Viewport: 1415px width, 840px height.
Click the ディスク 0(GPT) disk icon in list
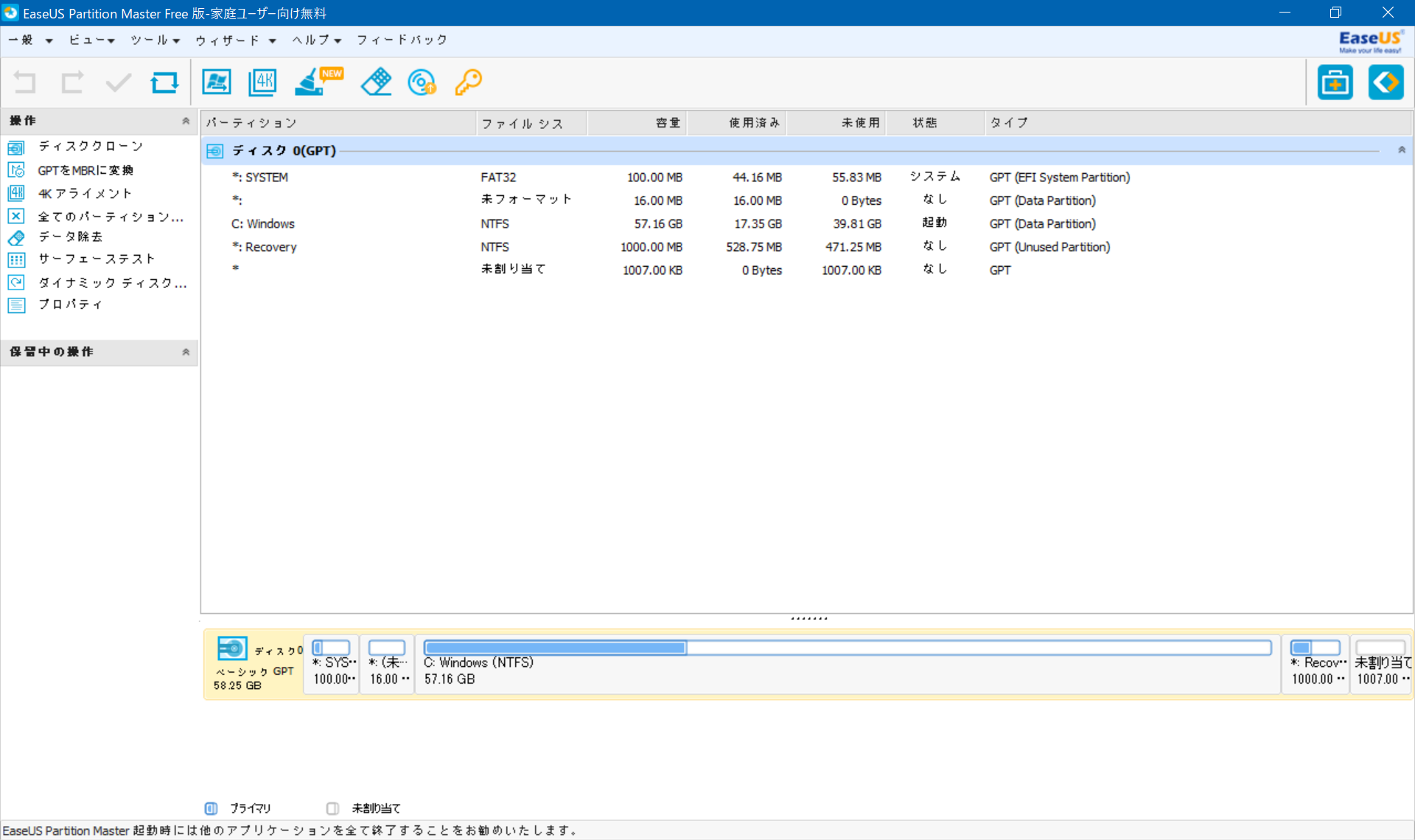coord(214,151)
